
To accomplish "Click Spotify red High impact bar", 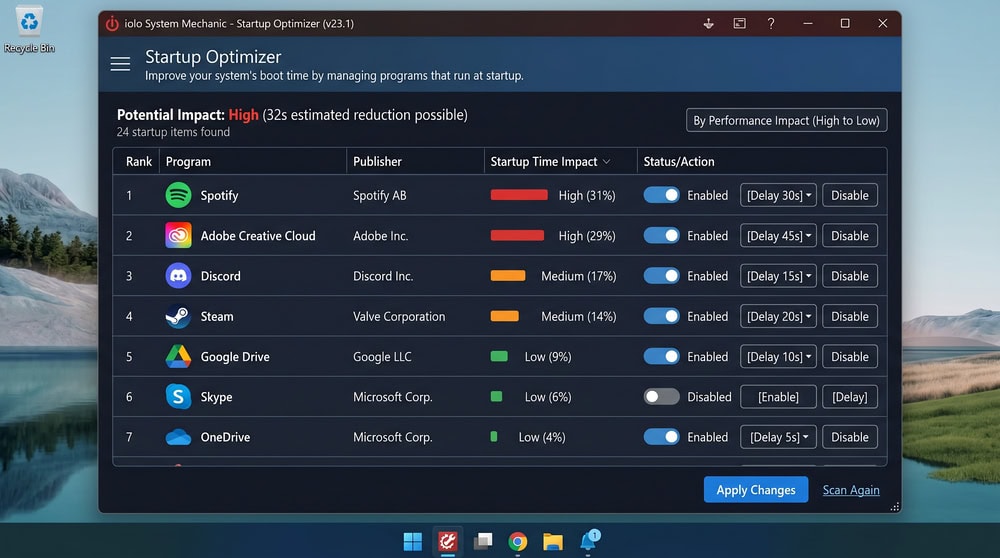I will click(518, 195).
